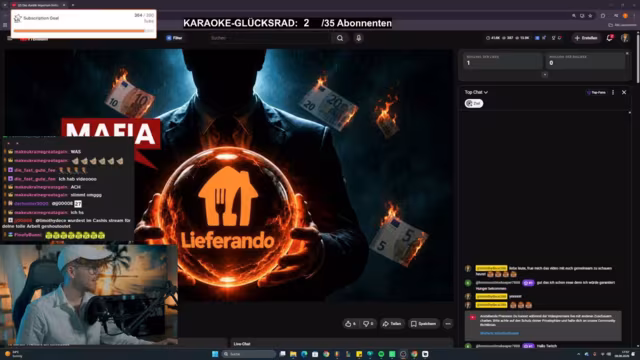Open the weather widget on taskbar

click(x=13, y=354)
